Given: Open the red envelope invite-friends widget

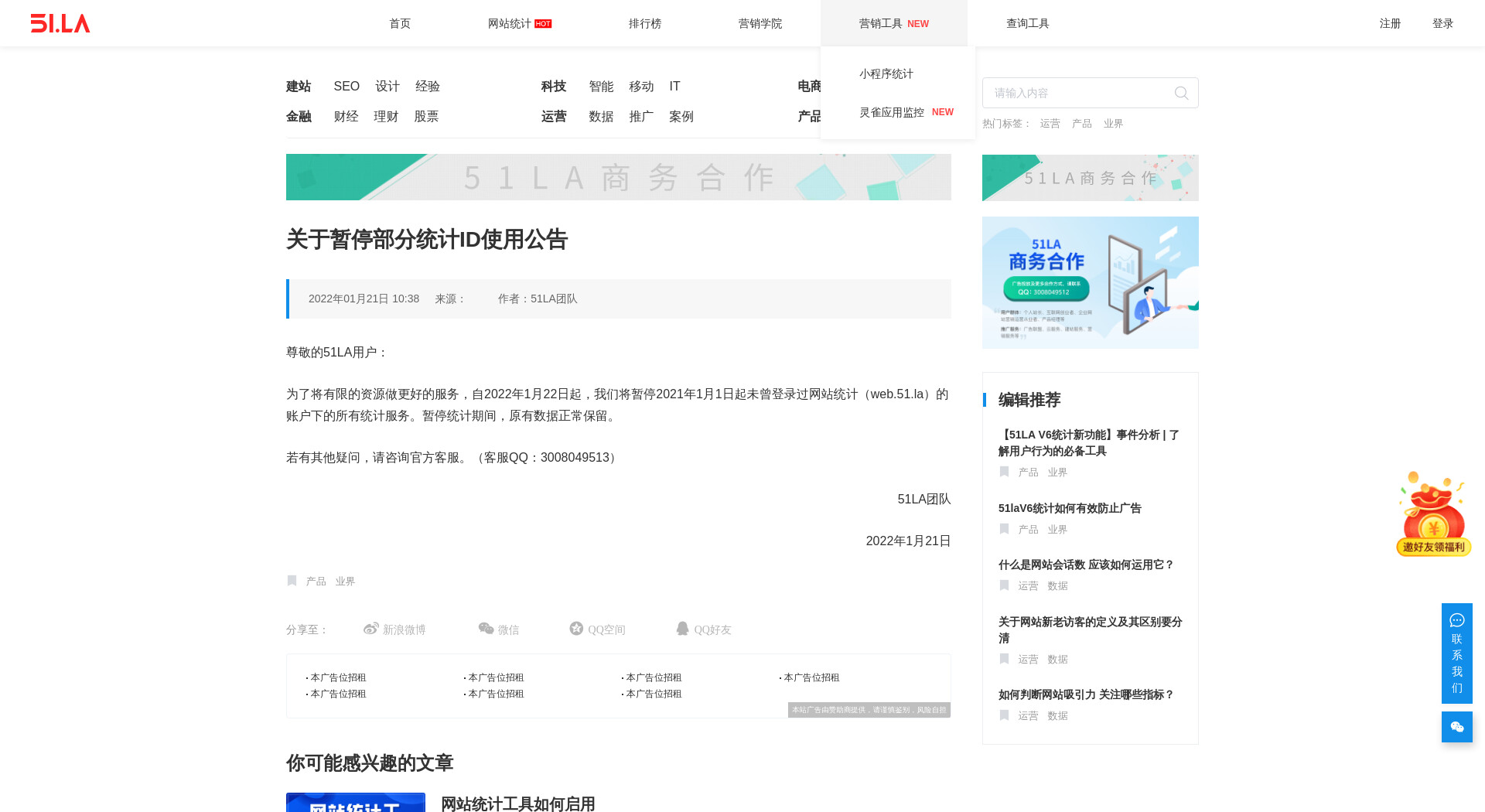Looking at the screenshot, I should pyautogui.click(x=1433, y=513).
